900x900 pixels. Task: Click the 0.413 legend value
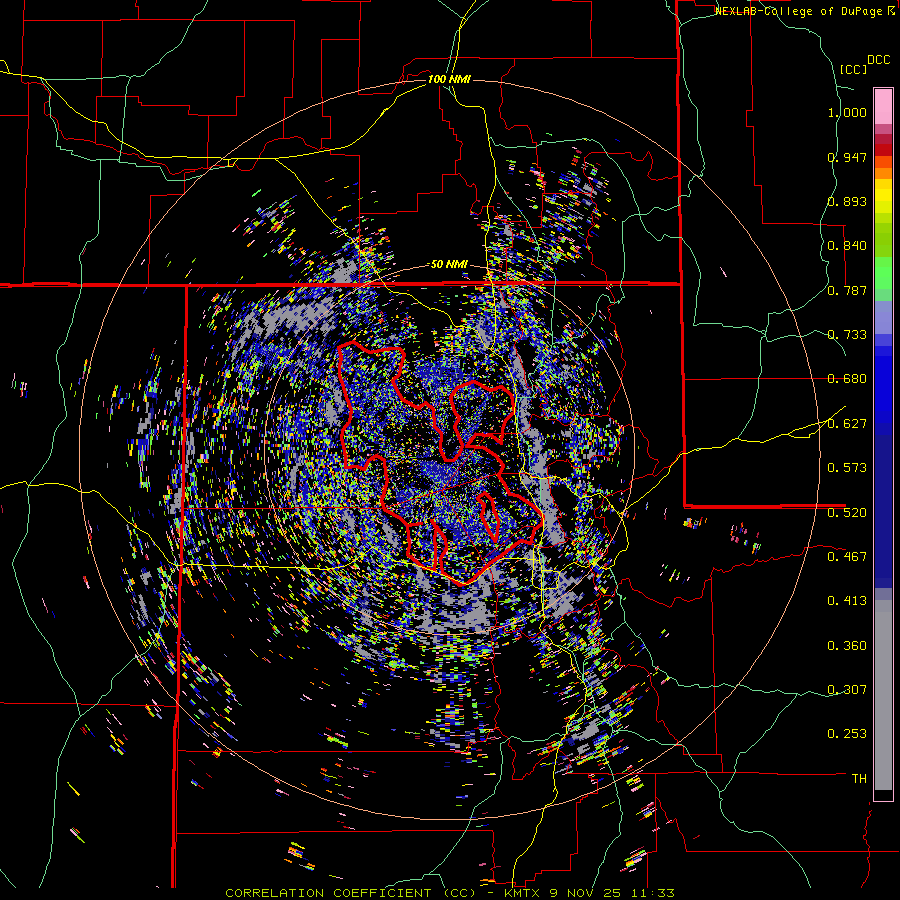point(847,601)
